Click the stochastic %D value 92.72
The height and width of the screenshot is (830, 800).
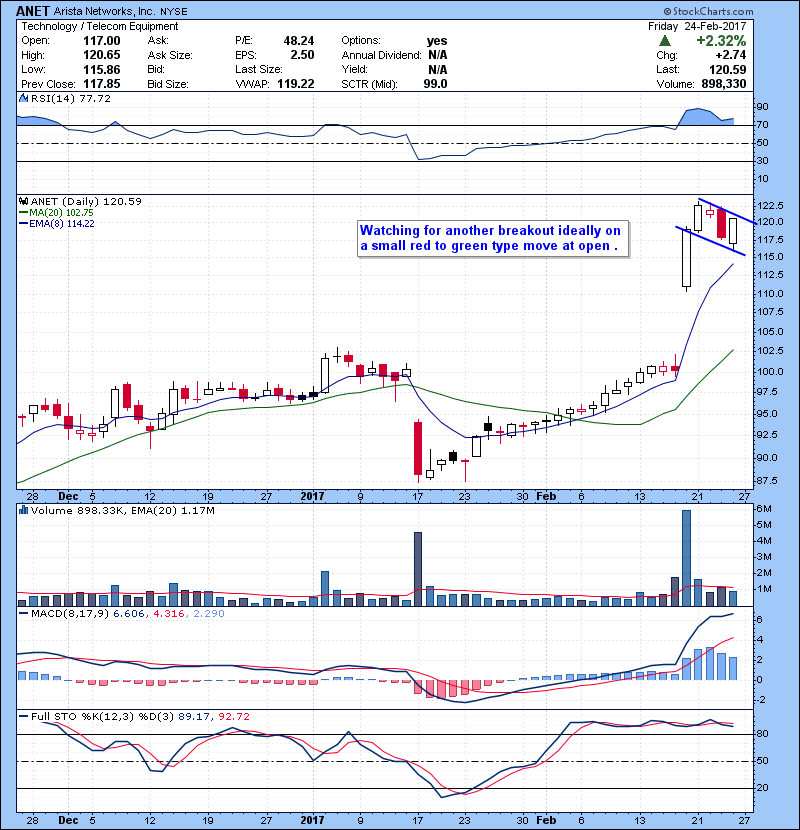pyautogui.click(x=233, y=717)
